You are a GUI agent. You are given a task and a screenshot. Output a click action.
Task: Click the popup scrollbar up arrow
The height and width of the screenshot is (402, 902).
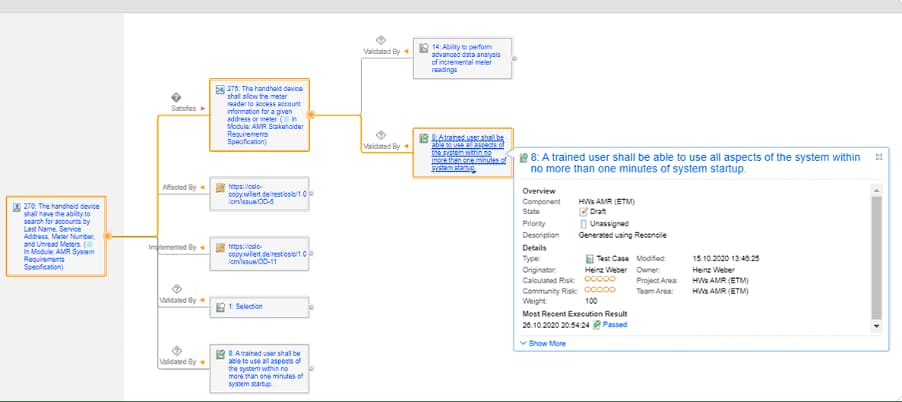876,191
